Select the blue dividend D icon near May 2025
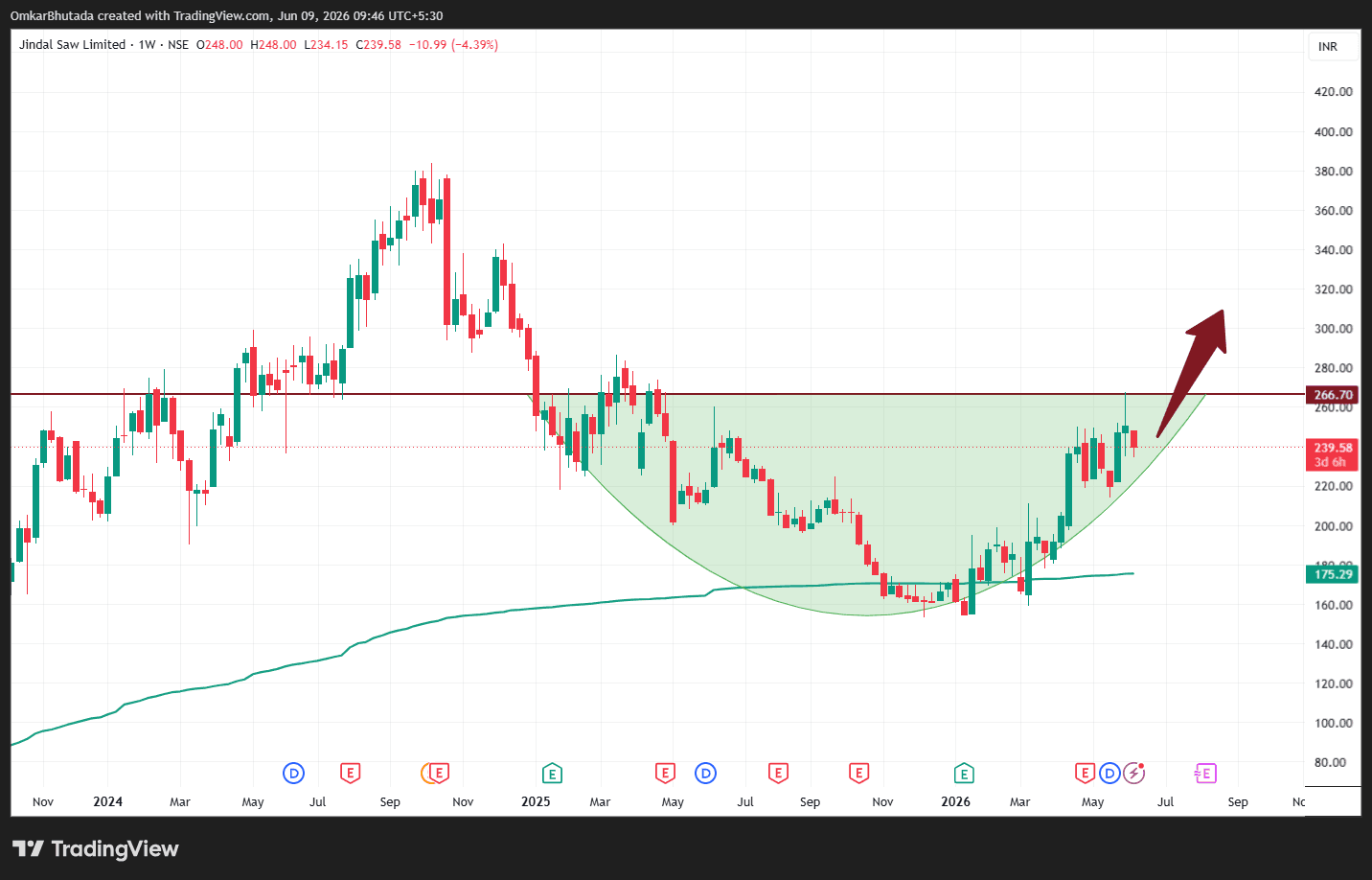The image size is (1372, 880). (x=706, y=773)
